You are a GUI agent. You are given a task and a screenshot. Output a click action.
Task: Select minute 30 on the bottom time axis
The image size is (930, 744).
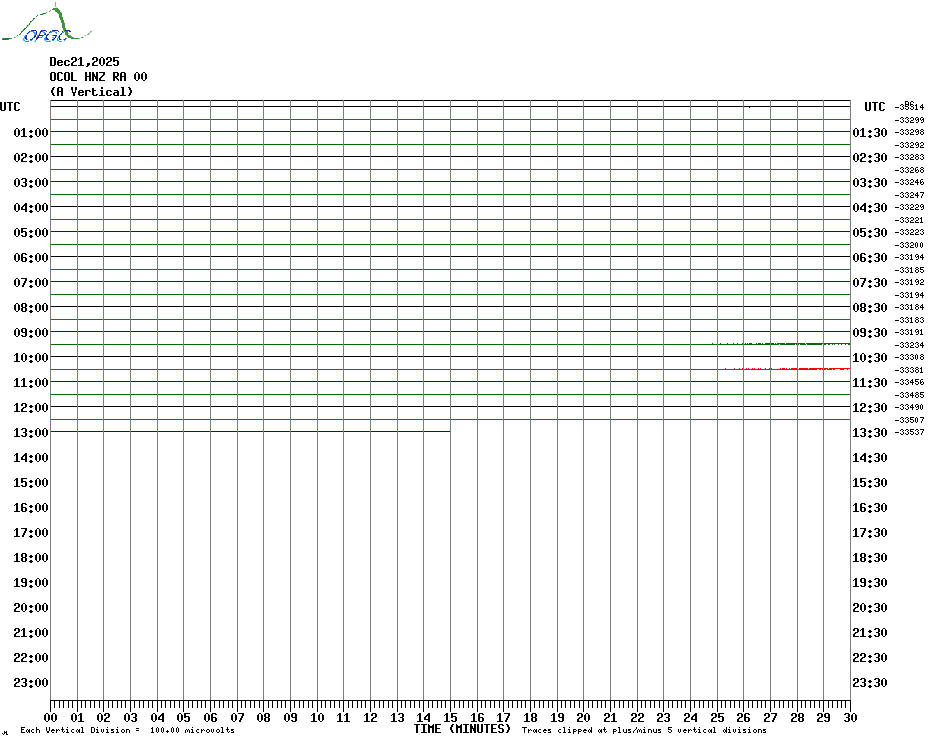click(849, 717)
